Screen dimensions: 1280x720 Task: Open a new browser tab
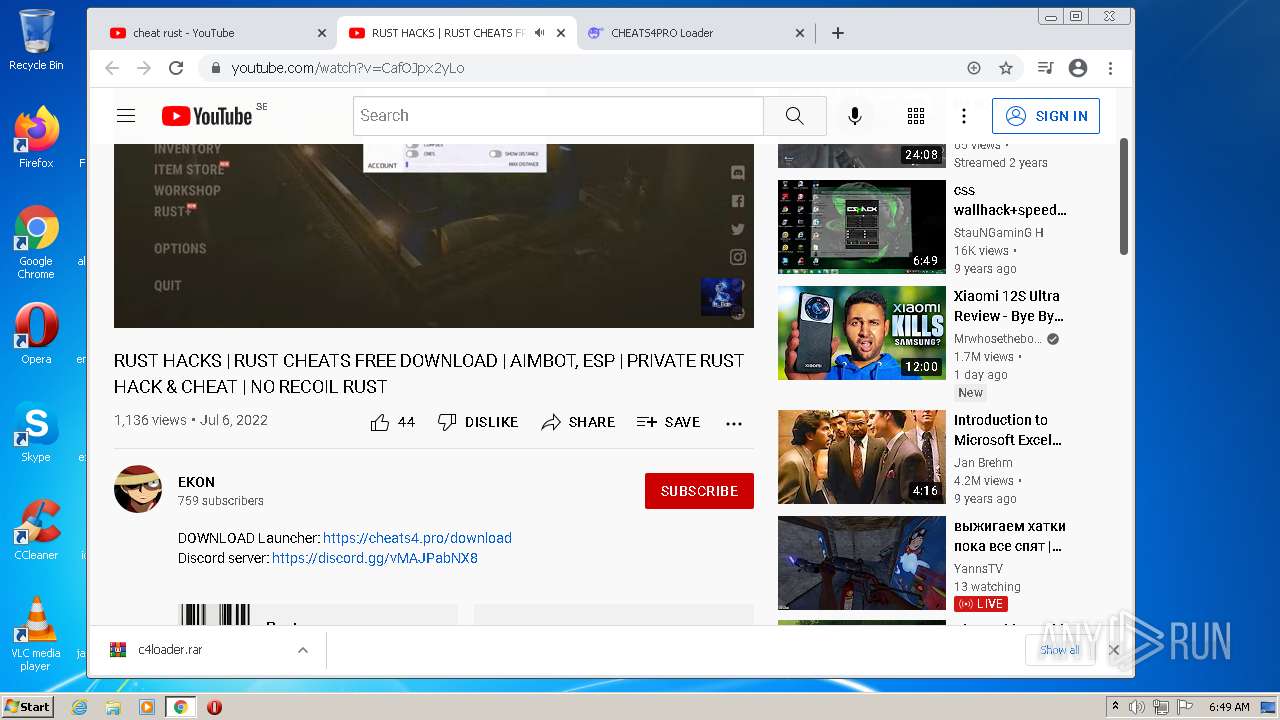[838, 33]
